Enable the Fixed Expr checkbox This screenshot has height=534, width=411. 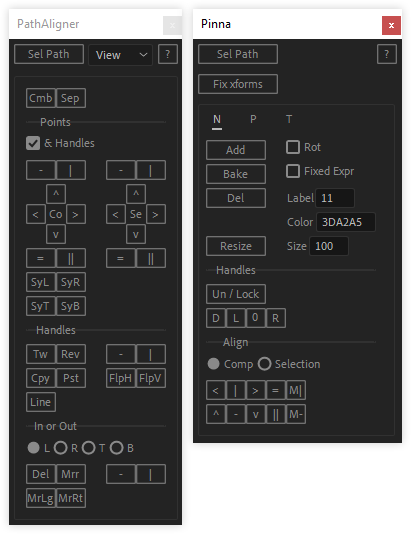coord(293,171)
